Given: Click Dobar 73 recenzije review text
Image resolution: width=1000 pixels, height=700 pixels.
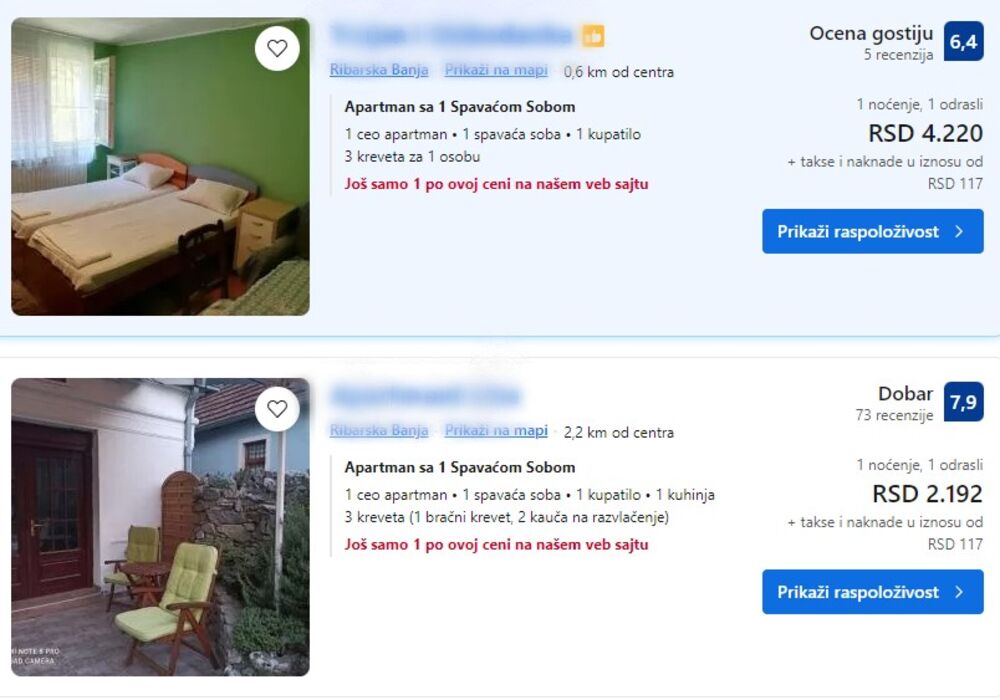Looking at the screenshot, I should point(894,403).
